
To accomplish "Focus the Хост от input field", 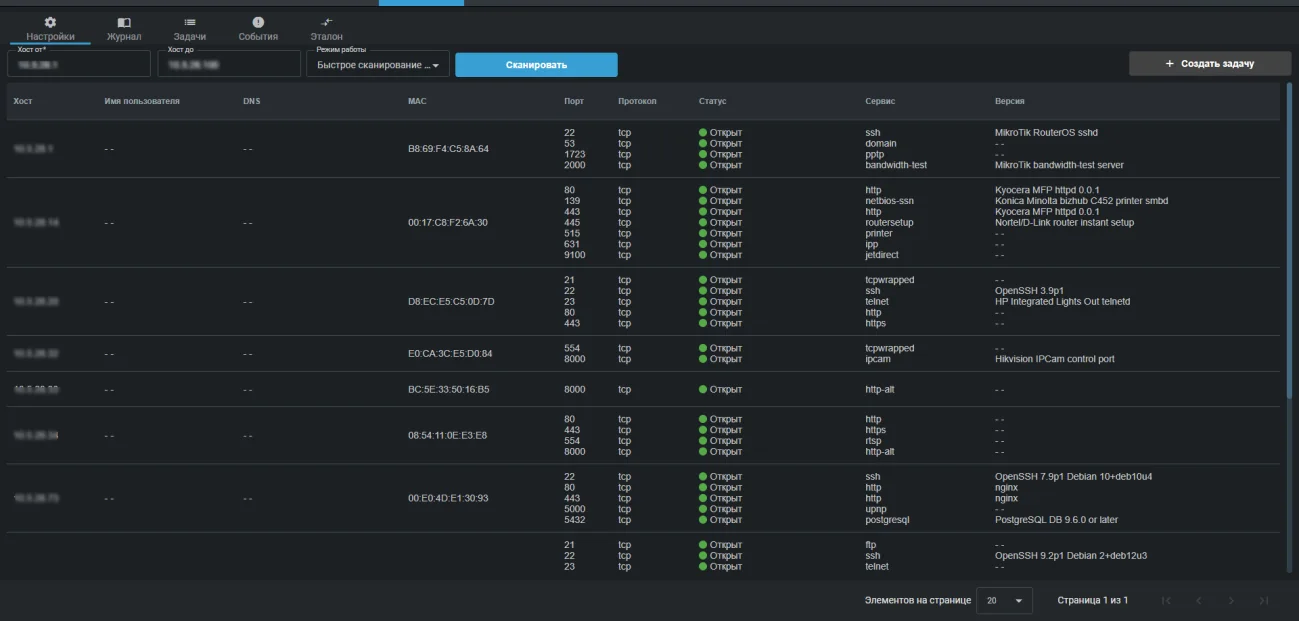I will point(79,64).
